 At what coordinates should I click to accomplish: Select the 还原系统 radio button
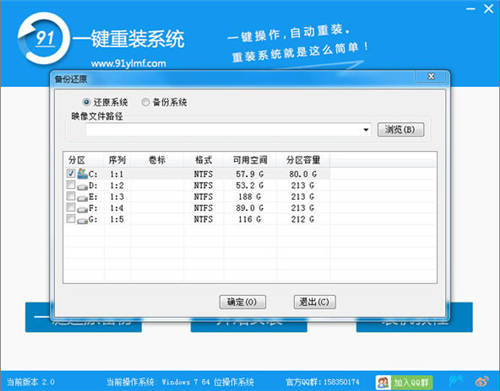(86, 102)
